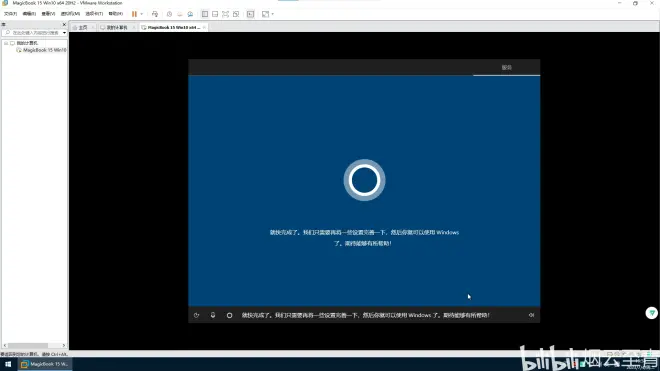Take a snapshot using the clock icon

[x=169, y=14]
